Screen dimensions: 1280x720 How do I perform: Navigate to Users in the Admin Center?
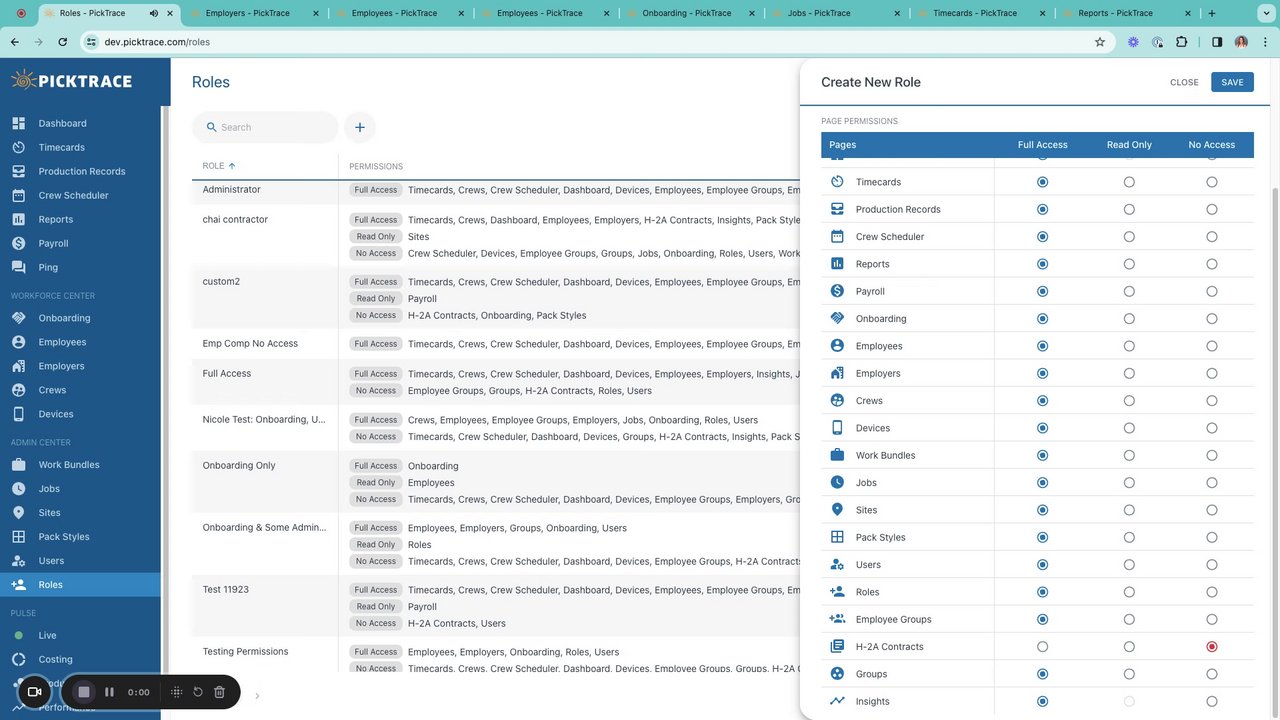point(80,561)
